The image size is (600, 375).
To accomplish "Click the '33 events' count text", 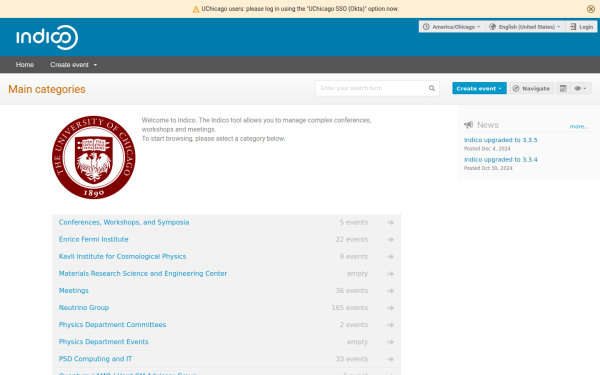I will (x=351, y=359).
